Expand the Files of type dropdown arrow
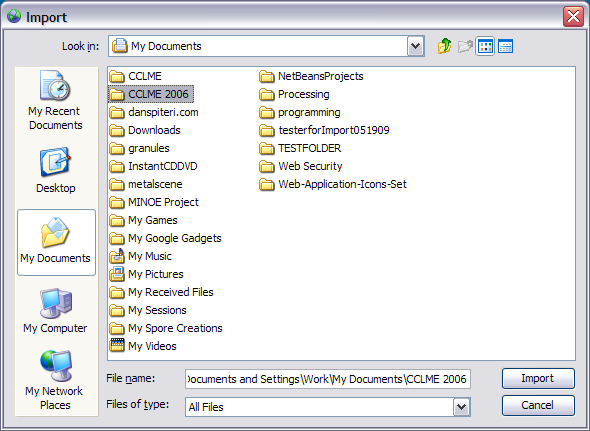Image resolution: width=590 pixels, height=431 pixels. [462, 407]
